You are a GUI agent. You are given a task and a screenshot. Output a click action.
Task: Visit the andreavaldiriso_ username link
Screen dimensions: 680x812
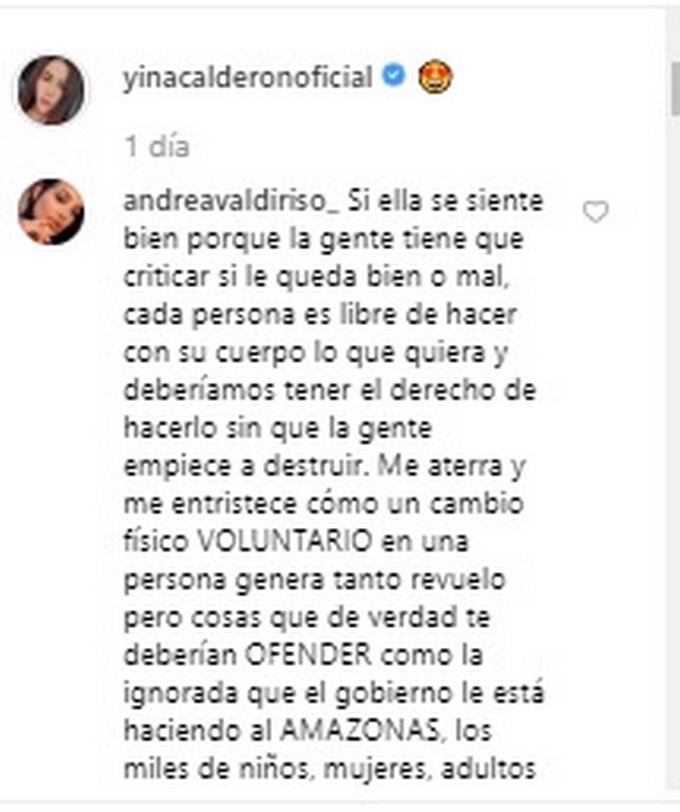coord(230,202)
